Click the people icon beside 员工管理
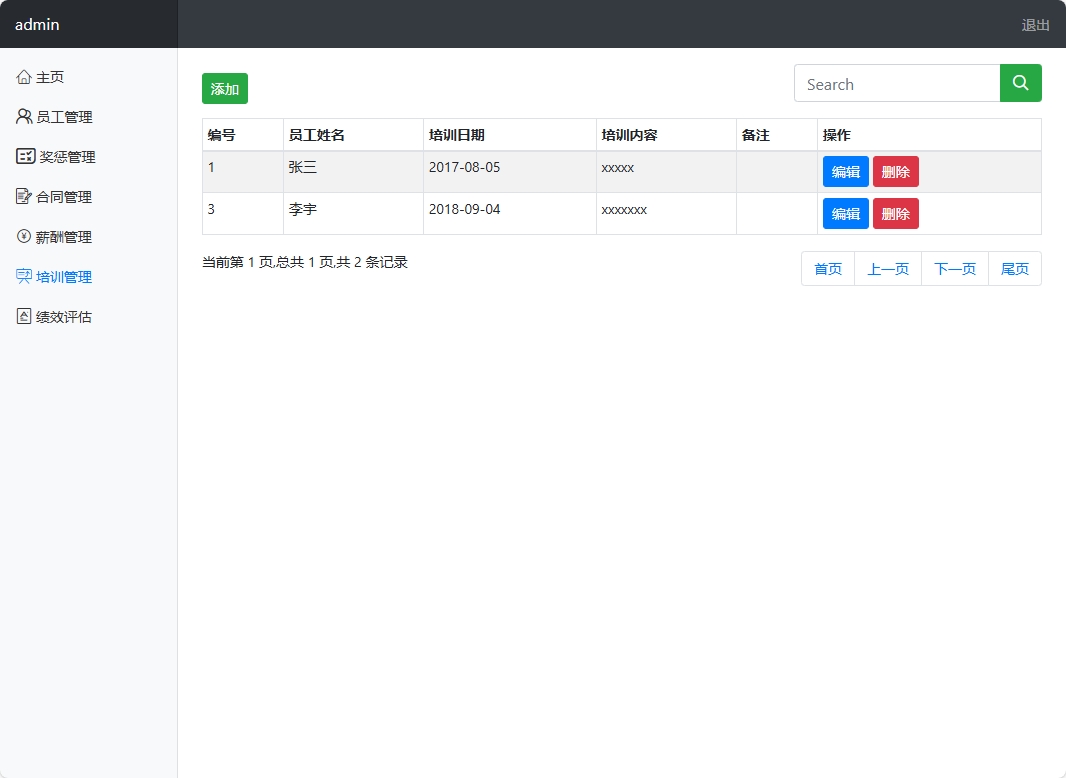Image resolution: width=1066 pixels, height=778 pixels. 24,116
